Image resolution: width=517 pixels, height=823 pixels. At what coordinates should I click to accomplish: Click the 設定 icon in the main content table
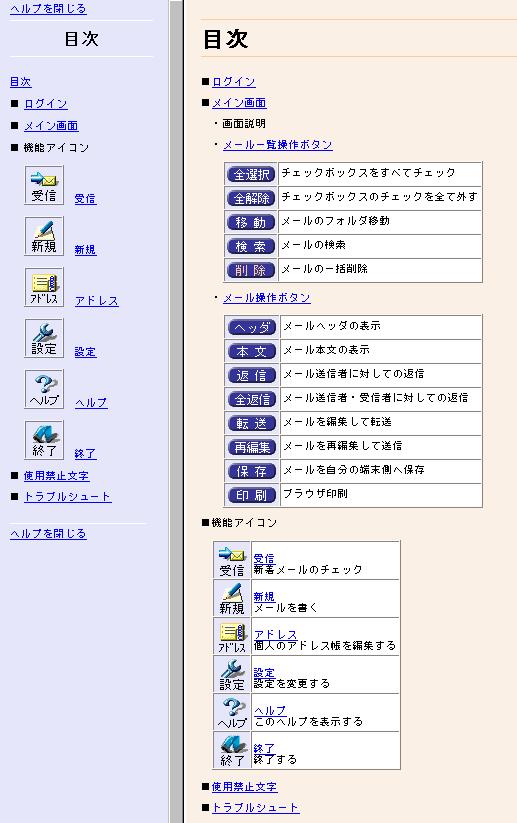[232, 674]
